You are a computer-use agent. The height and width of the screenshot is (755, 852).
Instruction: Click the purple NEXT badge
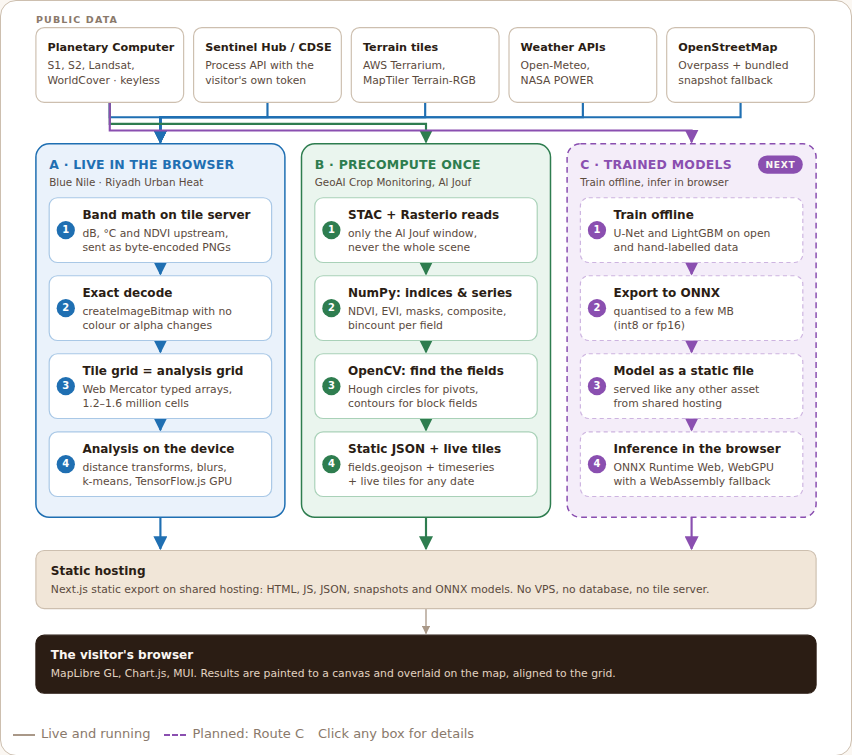coord(780,165)
